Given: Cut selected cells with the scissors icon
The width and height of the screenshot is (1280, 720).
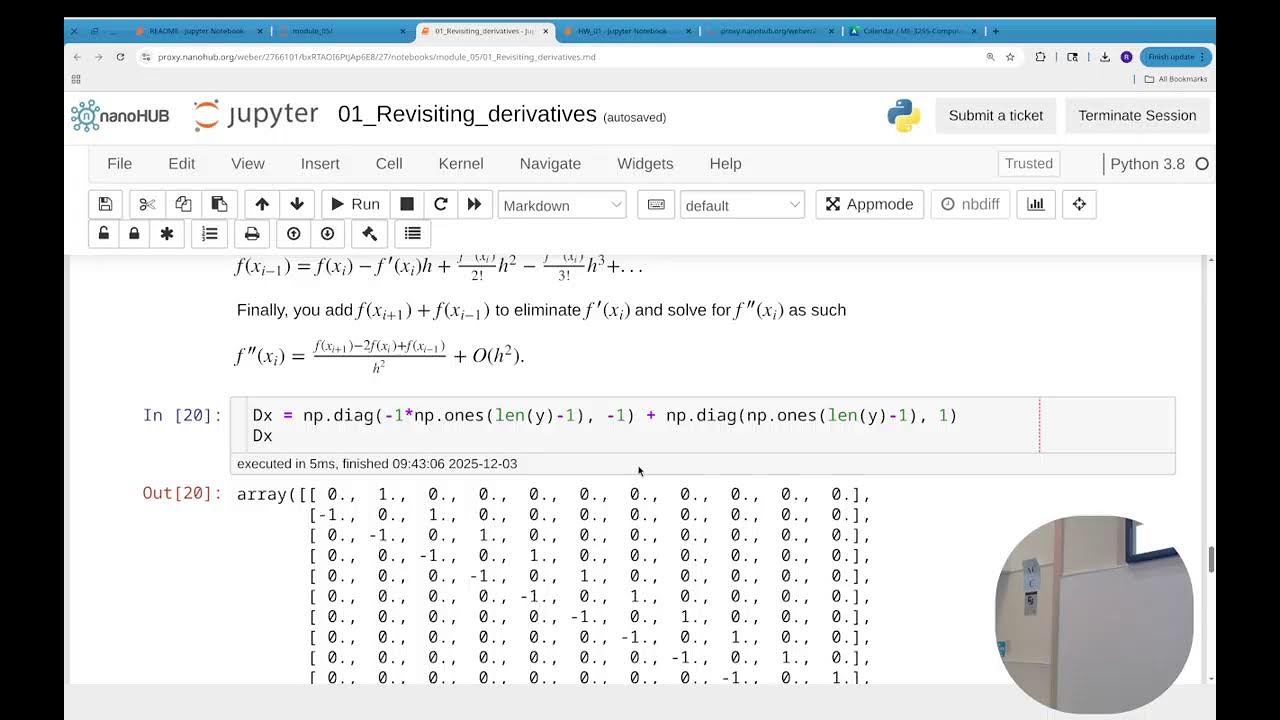Looking at the screenshot, I should (x=147, y=204).
